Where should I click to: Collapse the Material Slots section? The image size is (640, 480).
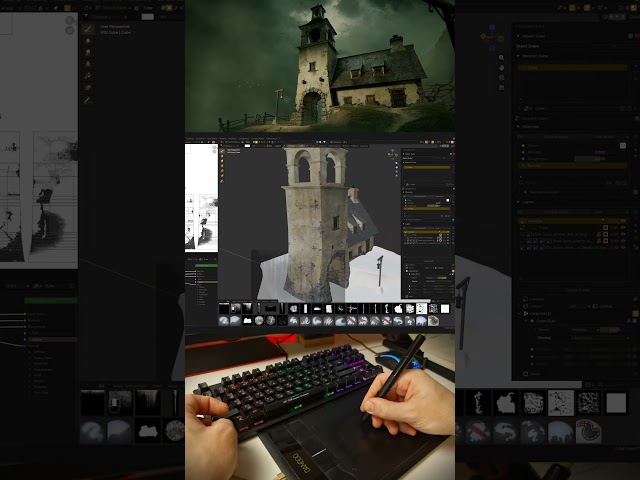[518, 56]
